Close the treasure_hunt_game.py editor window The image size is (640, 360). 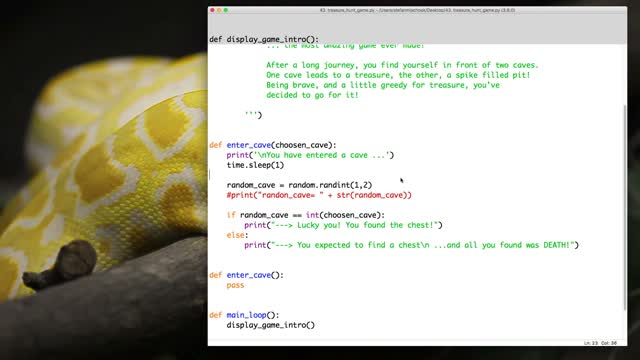pos(212,10)
